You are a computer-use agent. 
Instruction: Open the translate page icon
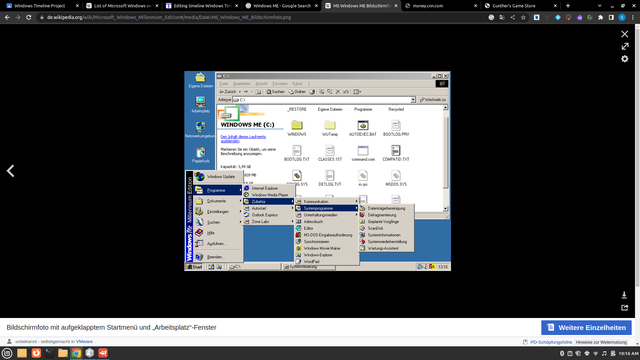(x=502, y=18)
